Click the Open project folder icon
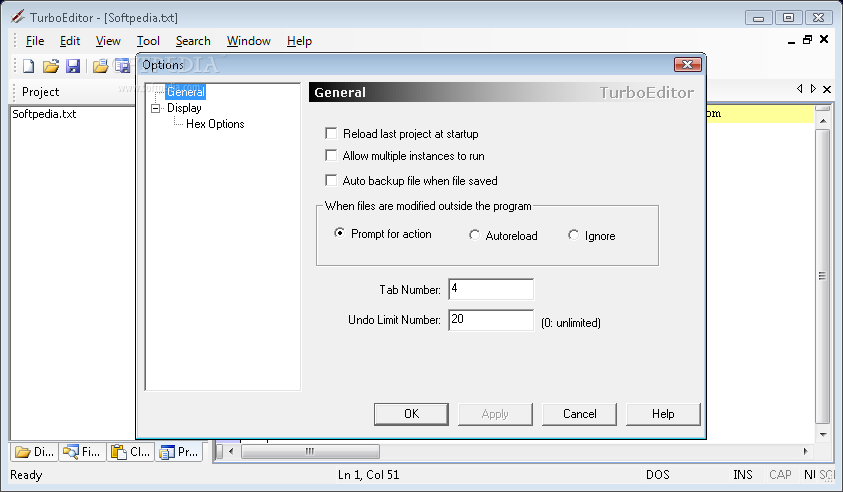 point(100,66)
